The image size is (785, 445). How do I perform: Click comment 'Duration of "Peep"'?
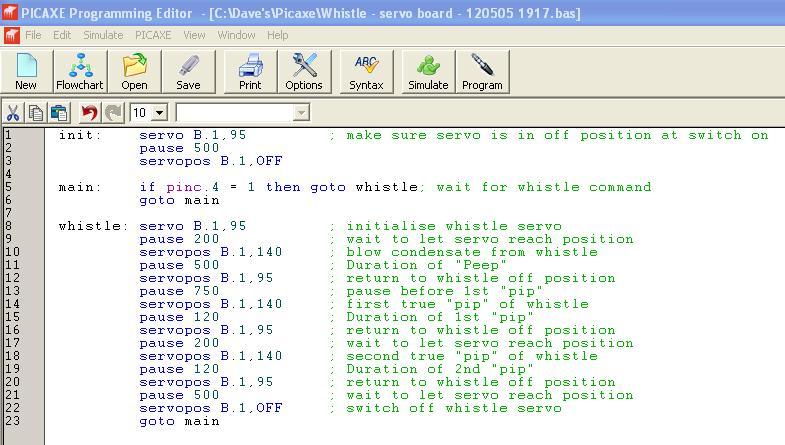coord(427,265)
